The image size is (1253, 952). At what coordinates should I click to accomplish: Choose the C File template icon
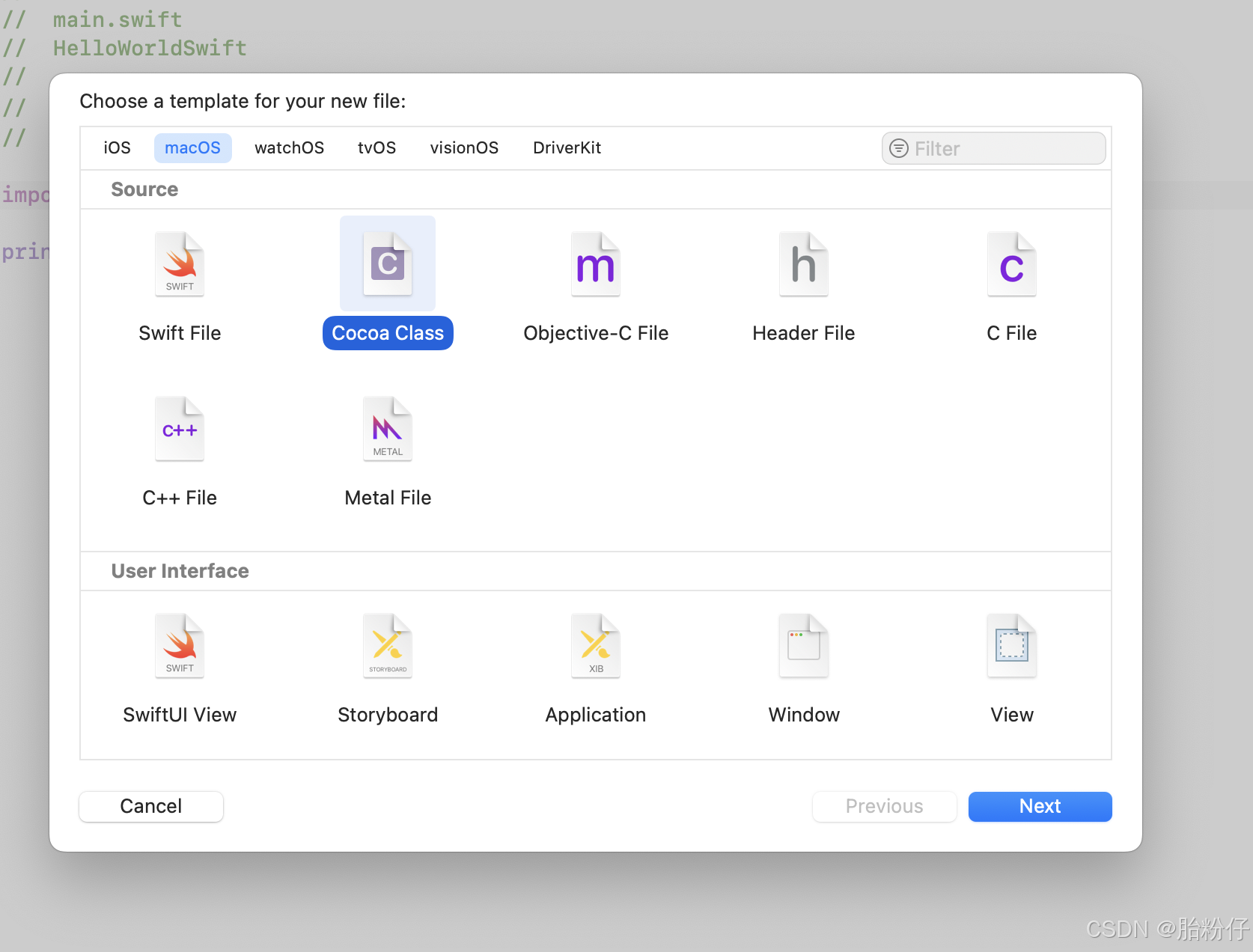(x=1012, y=264)
